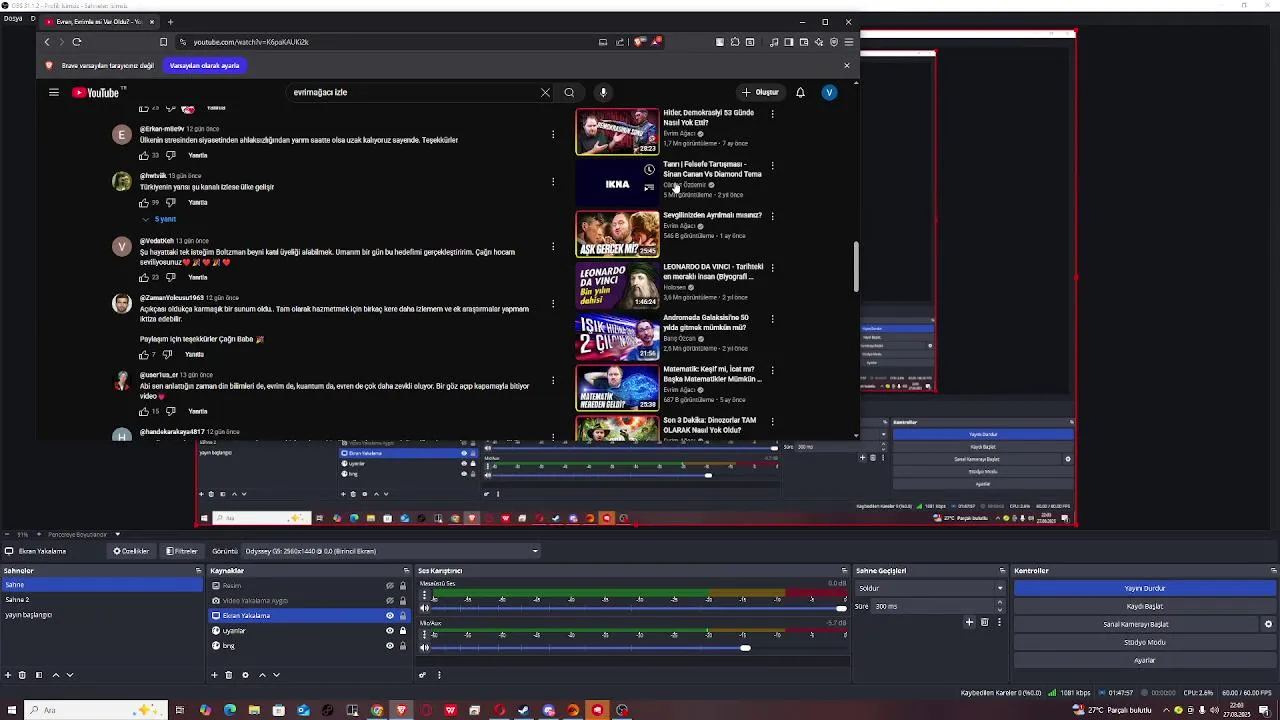Open scene filters icon in Sahneler toolbar
This screenshot has height=720, width=1280.
(39, 675)
